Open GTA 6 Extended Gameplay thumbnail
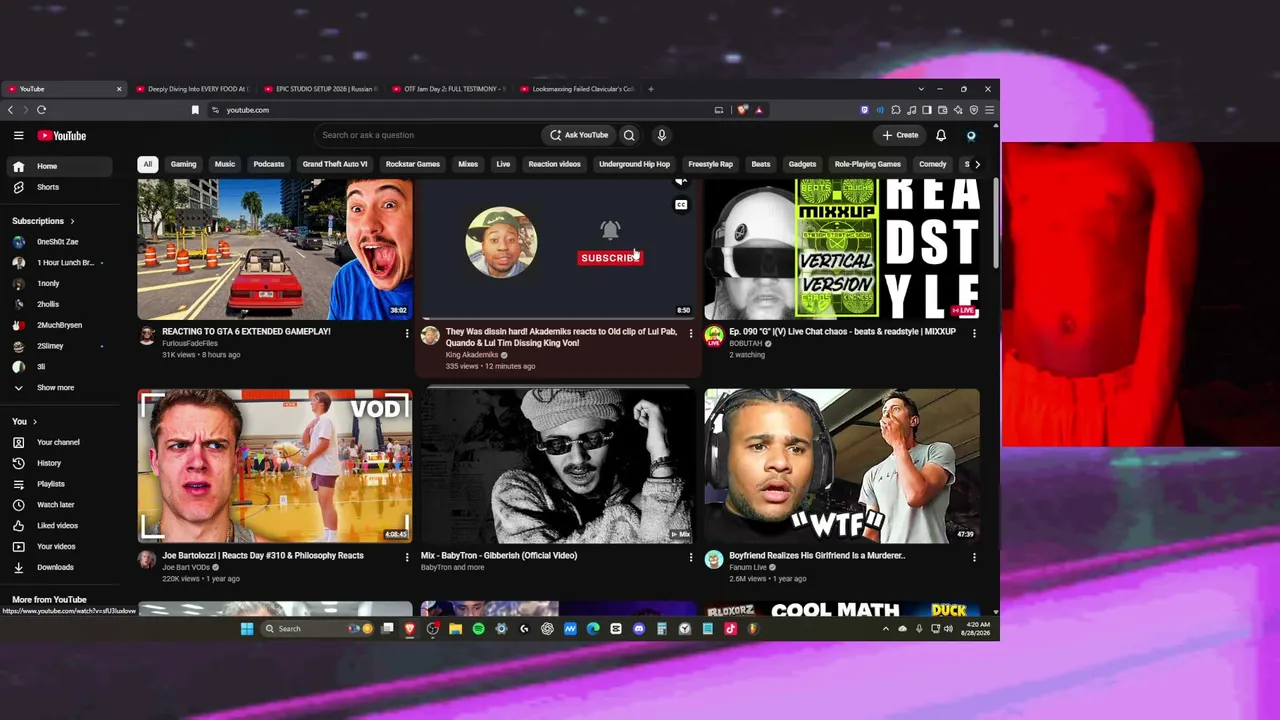Viewport: 1280px width, 720px height. coord(275,250)
